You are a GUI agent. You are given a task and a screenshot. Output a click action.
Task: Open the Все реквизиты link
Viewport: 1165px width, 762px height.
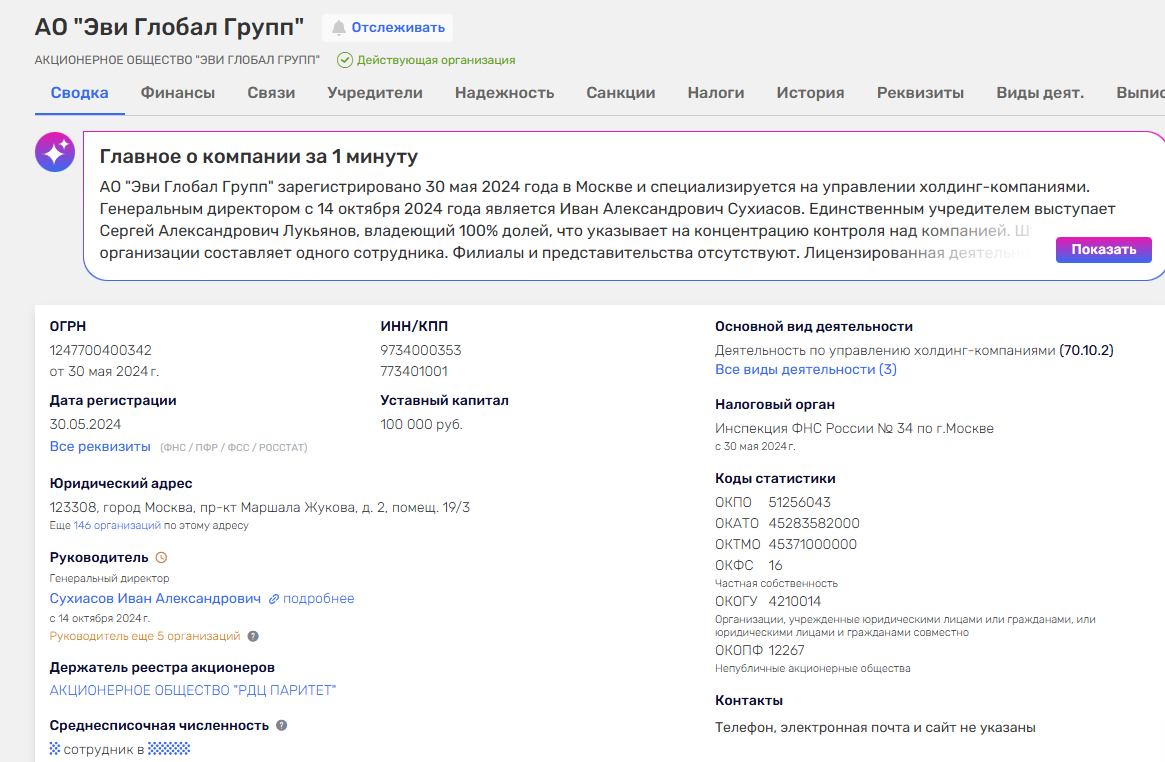(100, 446)
